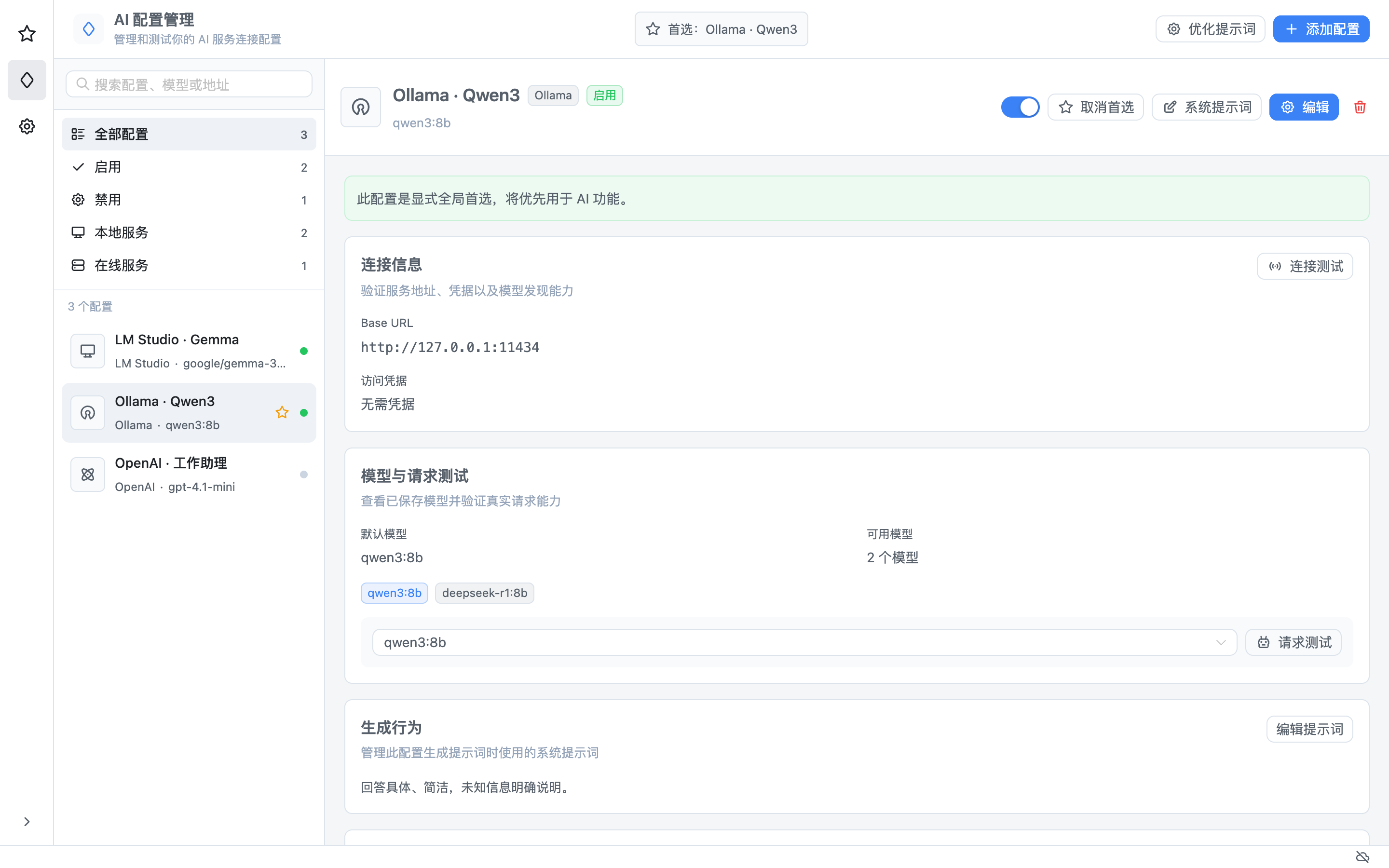This screenshot has height=868, width=1389.
Task: Open LM Studio · Gemma configuration
Action: (189, 351)
